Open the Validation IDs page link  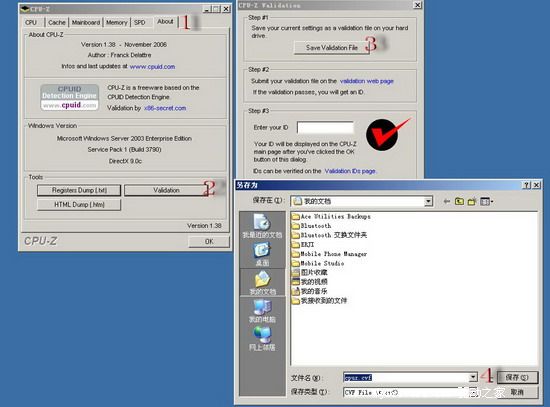350,171
